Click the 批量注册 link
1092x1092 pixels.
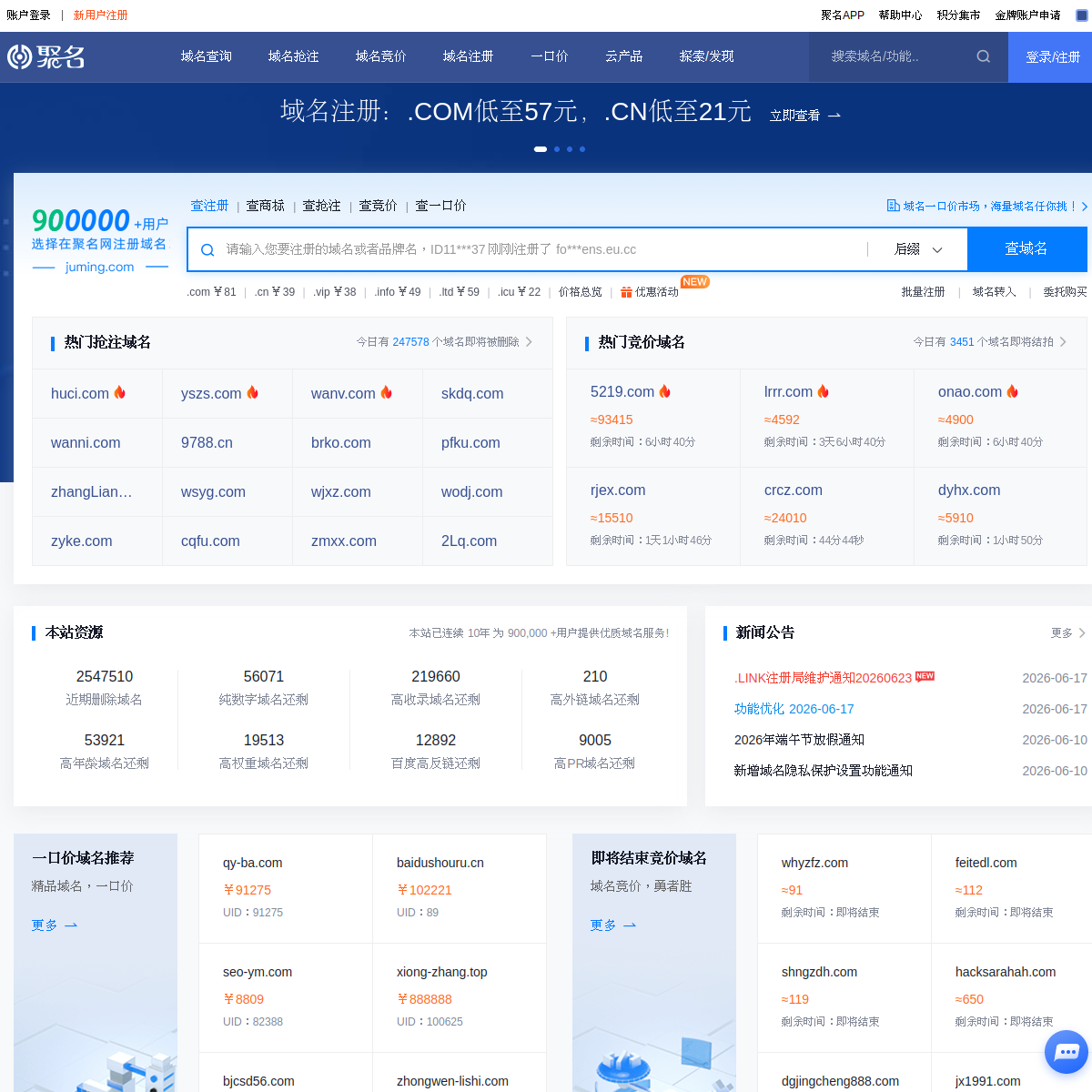pyautogui.click(x=924, y=292)
